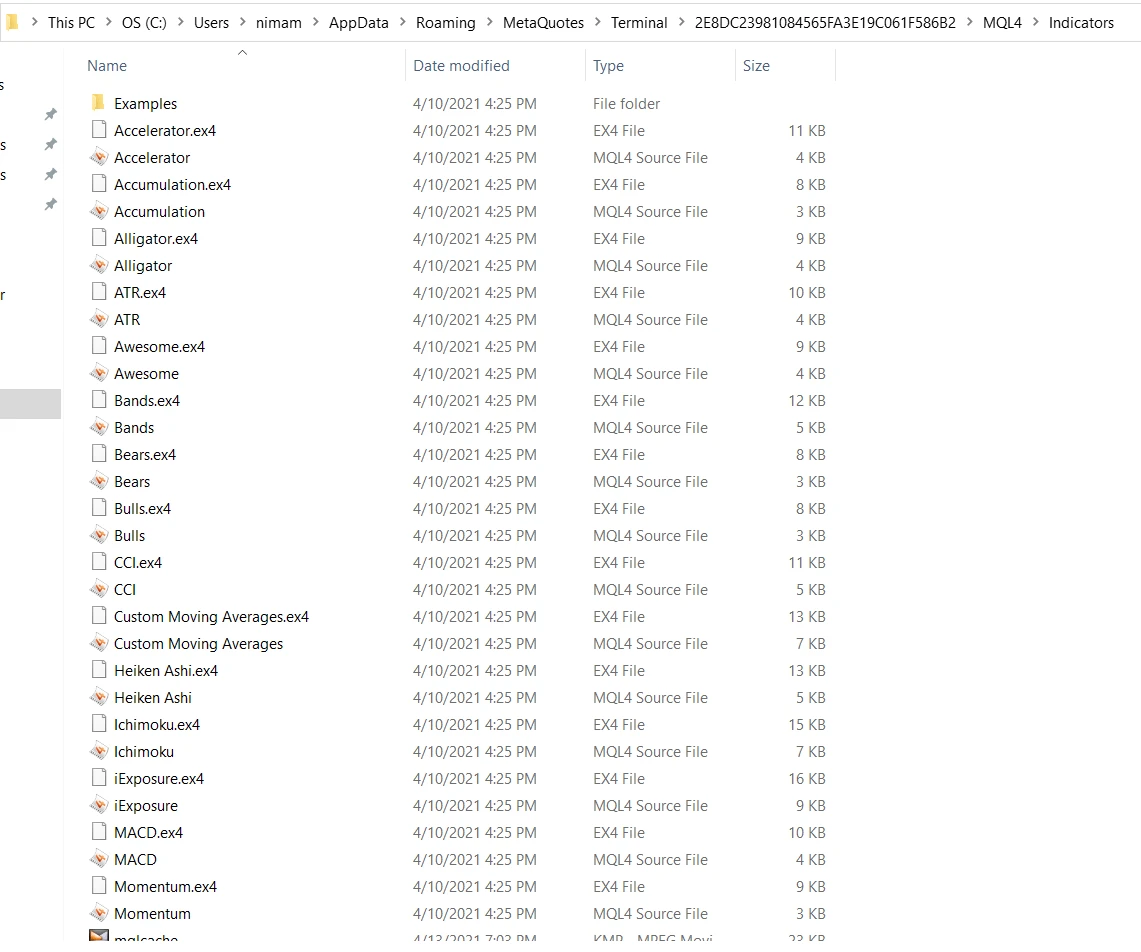Click the Alligator.ex4 file icon
1141x952 pixels.
[x=98, y=238]
